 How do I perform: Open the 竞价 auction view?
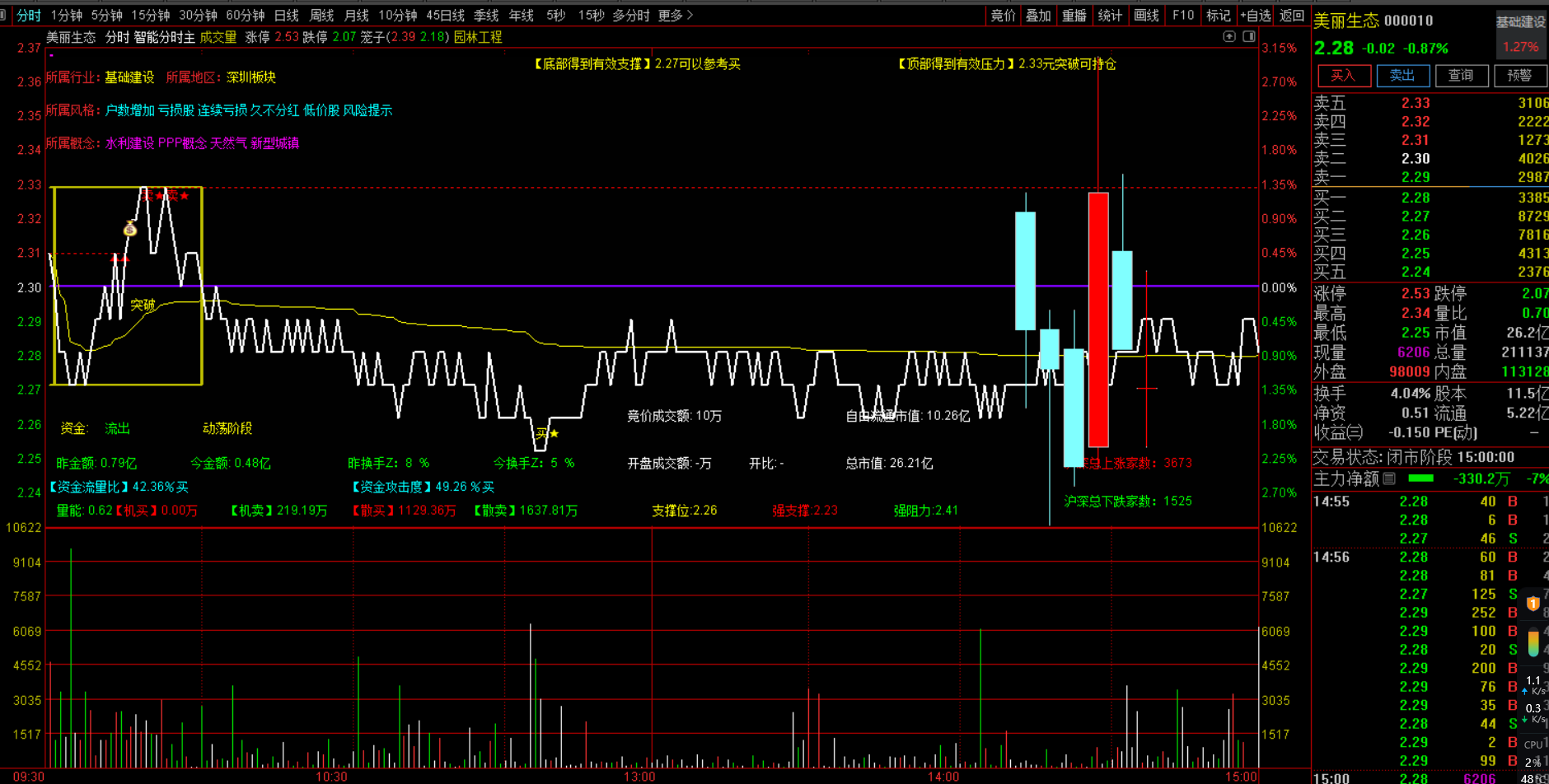pyautogui.click(x=1003, y=15)
